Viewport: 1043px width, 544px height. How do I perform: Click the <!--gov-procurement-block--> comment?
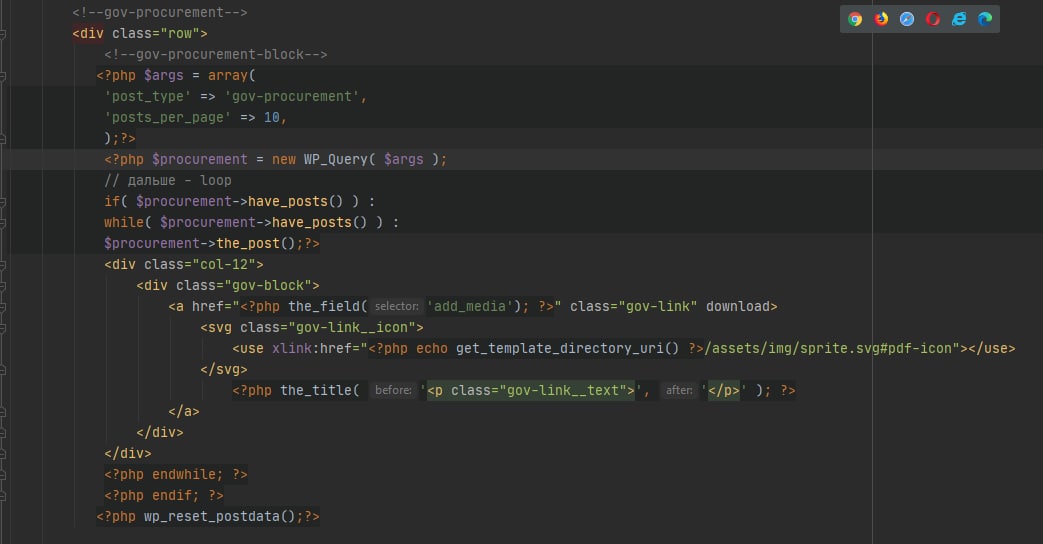(x=216, y=55)
